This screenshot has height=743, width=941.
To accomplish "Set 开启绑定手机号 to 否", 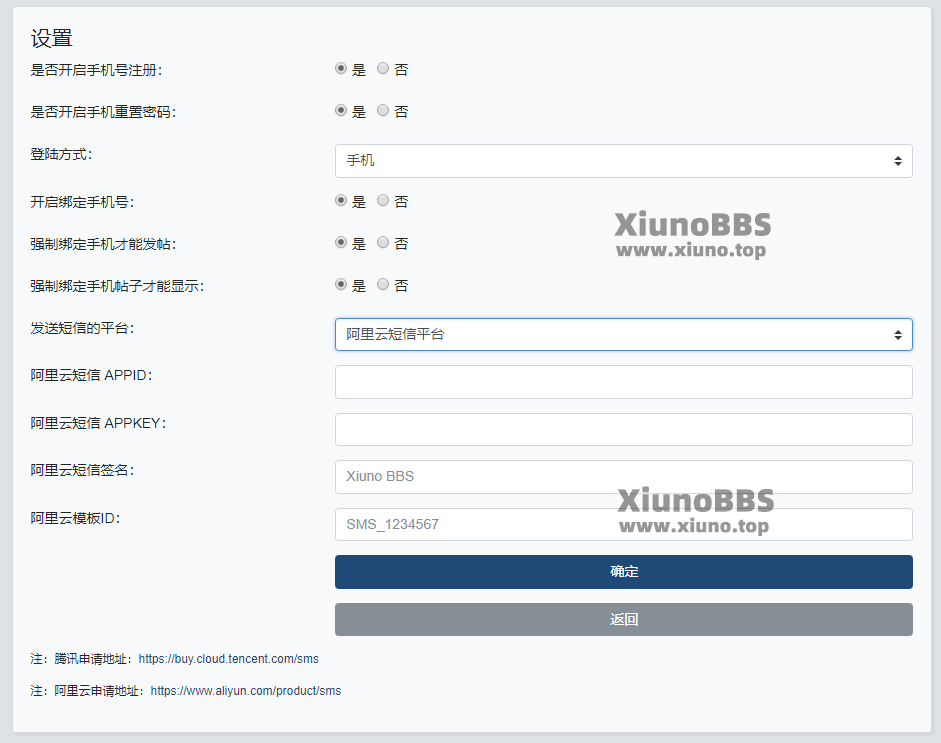I will coord(383,200).
